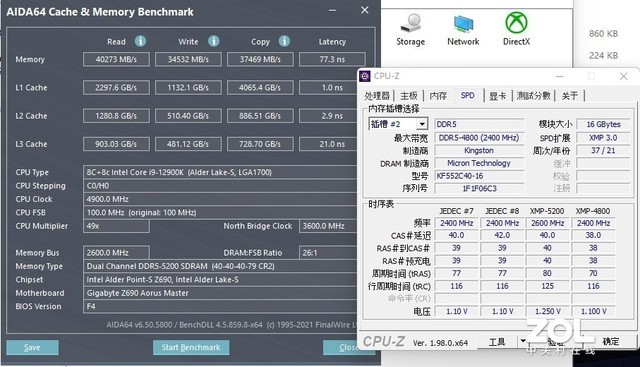Click Memory Write value 34532 MB/s
This screenshot has height=367, width=640.
pyautogui.click(x=188, y=59)
